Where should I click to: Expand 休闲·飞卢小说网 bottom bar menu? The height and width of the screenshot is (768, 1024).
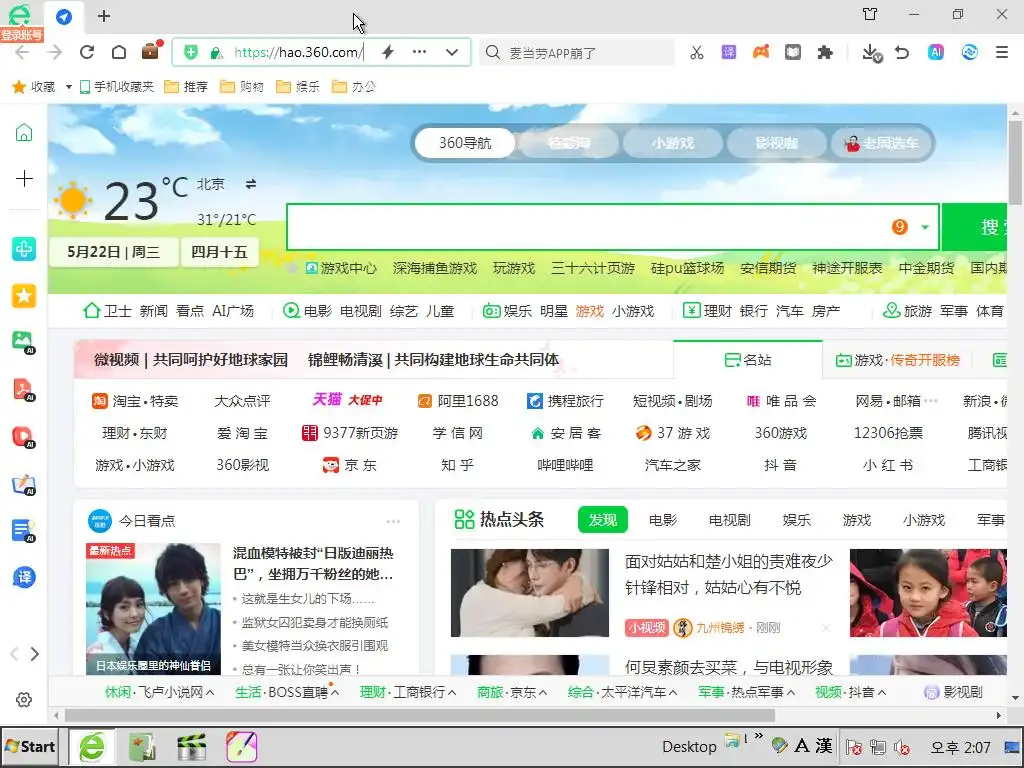tap(159, 692)
